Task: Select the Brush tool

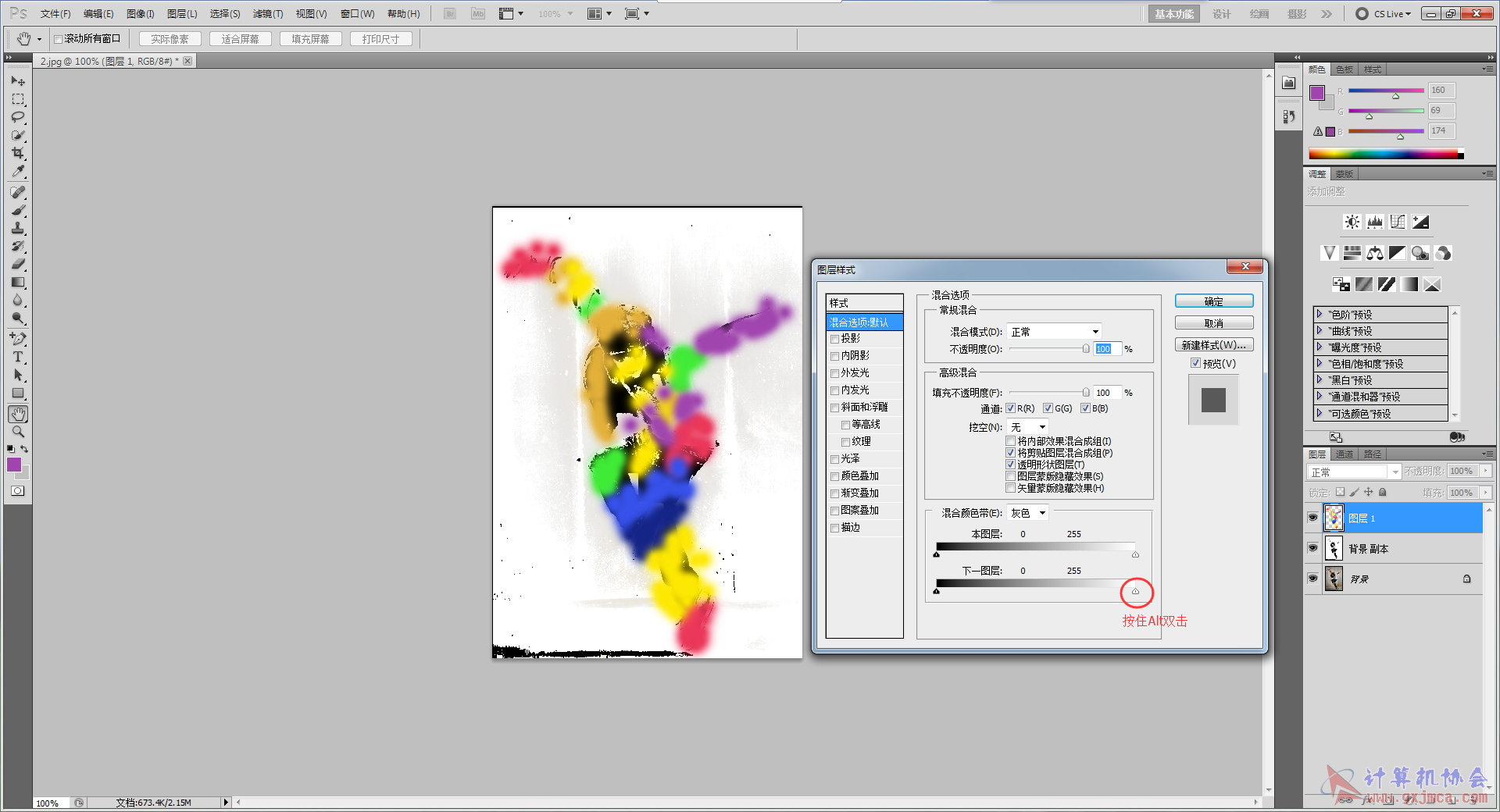Action: (18, 210)
